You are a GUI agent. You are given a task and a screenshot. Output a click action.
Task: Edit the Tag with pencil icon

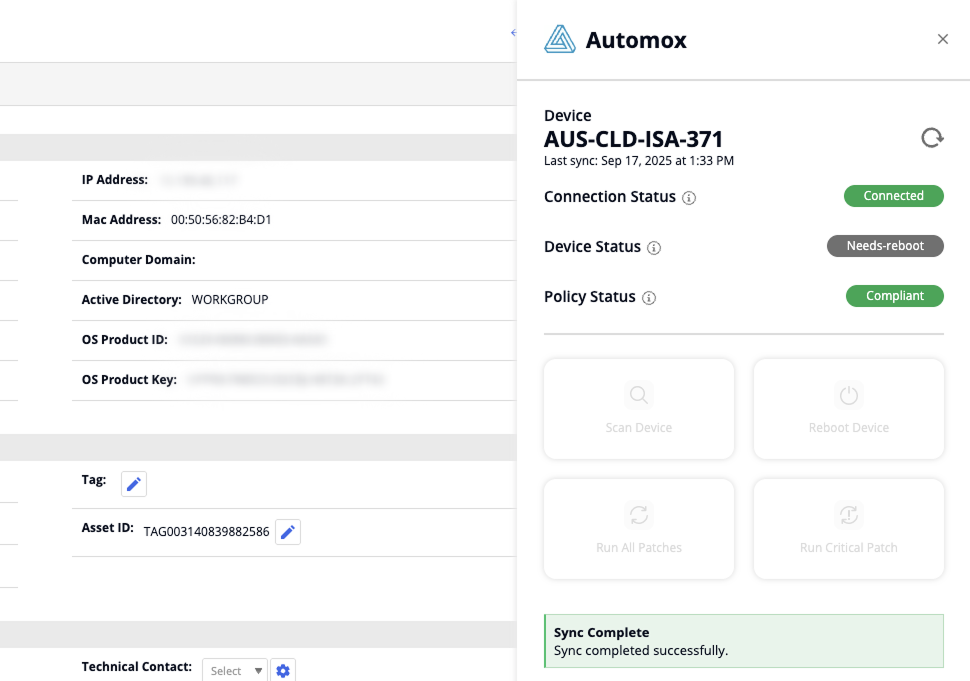point(134,484)
